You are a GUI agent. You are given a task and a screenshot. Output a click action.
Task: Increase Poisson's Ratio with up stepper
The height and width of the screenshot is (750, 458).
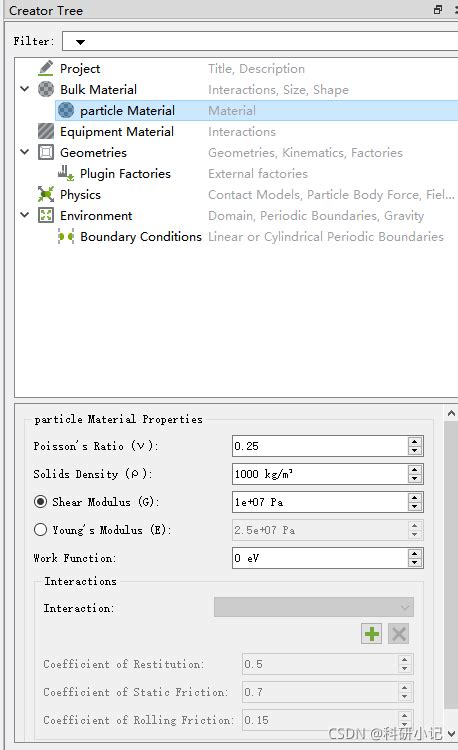[x=414, y=441]
